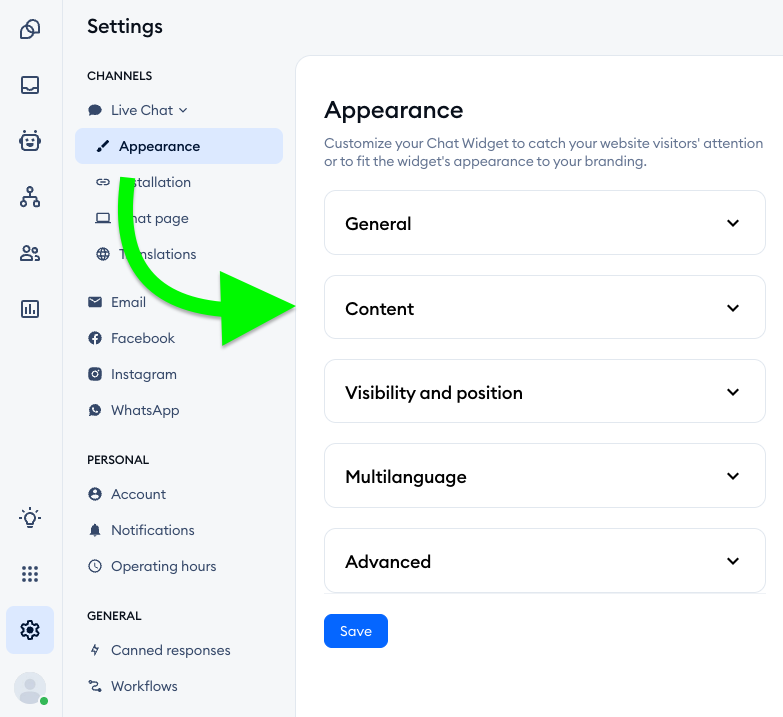
Task: Open Operating hours settings
Action: (163, 566)
